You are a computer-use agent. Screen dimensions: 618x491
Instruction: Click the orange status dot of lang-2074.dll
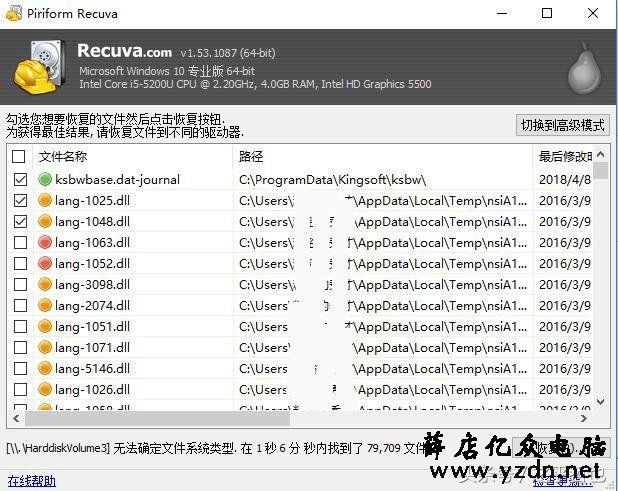45,305
